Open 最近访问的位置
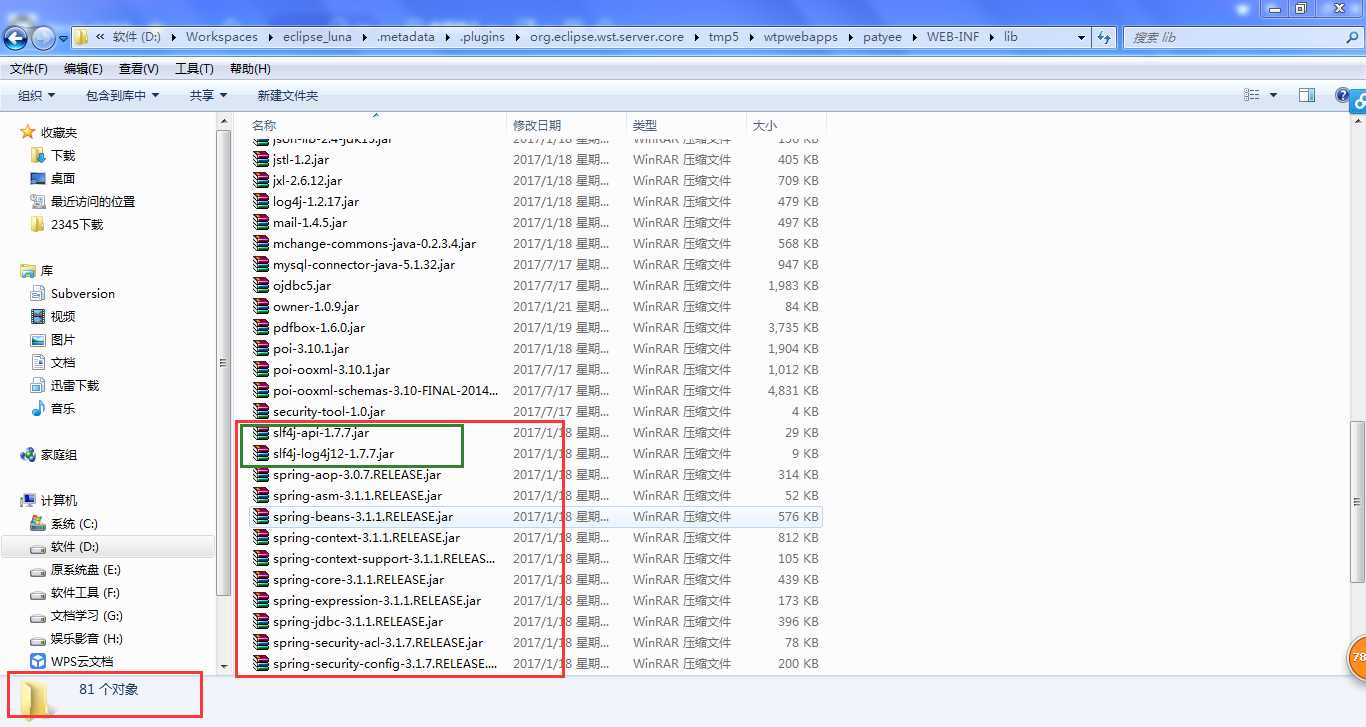 click(x=93, y=201)
